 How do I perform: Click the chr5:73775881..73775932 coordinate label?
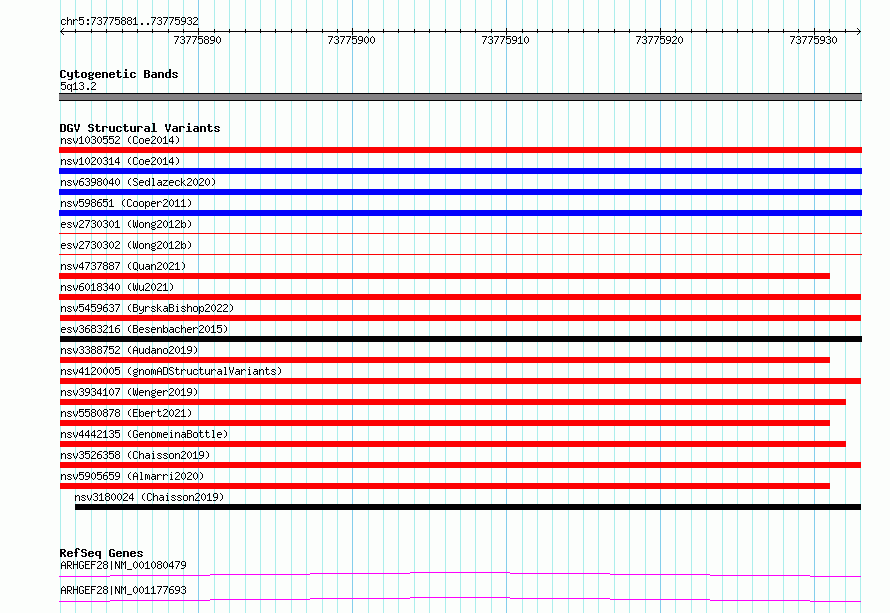pos(129,21)
